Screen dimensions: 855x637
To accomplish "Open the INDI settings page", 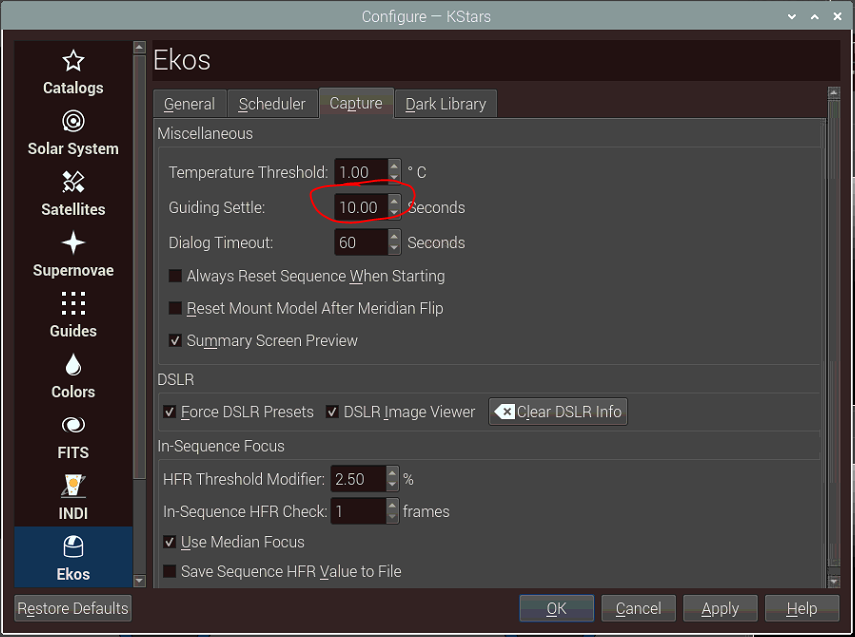I will (x=73, y=498).
